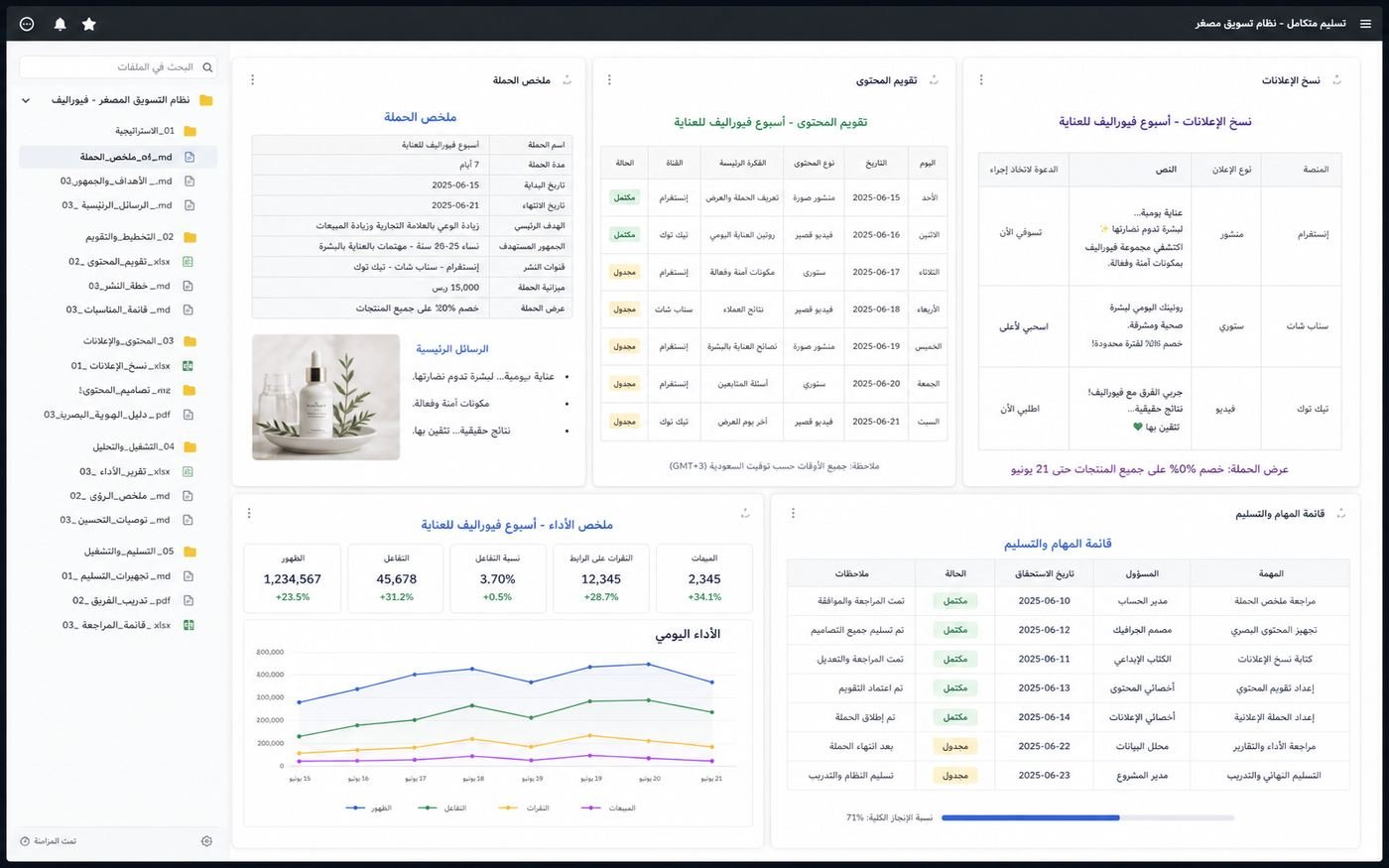This screenshot has width=1389, height=868.
Task: Click the star favorite icon in top bar
Action: [89, 24]
